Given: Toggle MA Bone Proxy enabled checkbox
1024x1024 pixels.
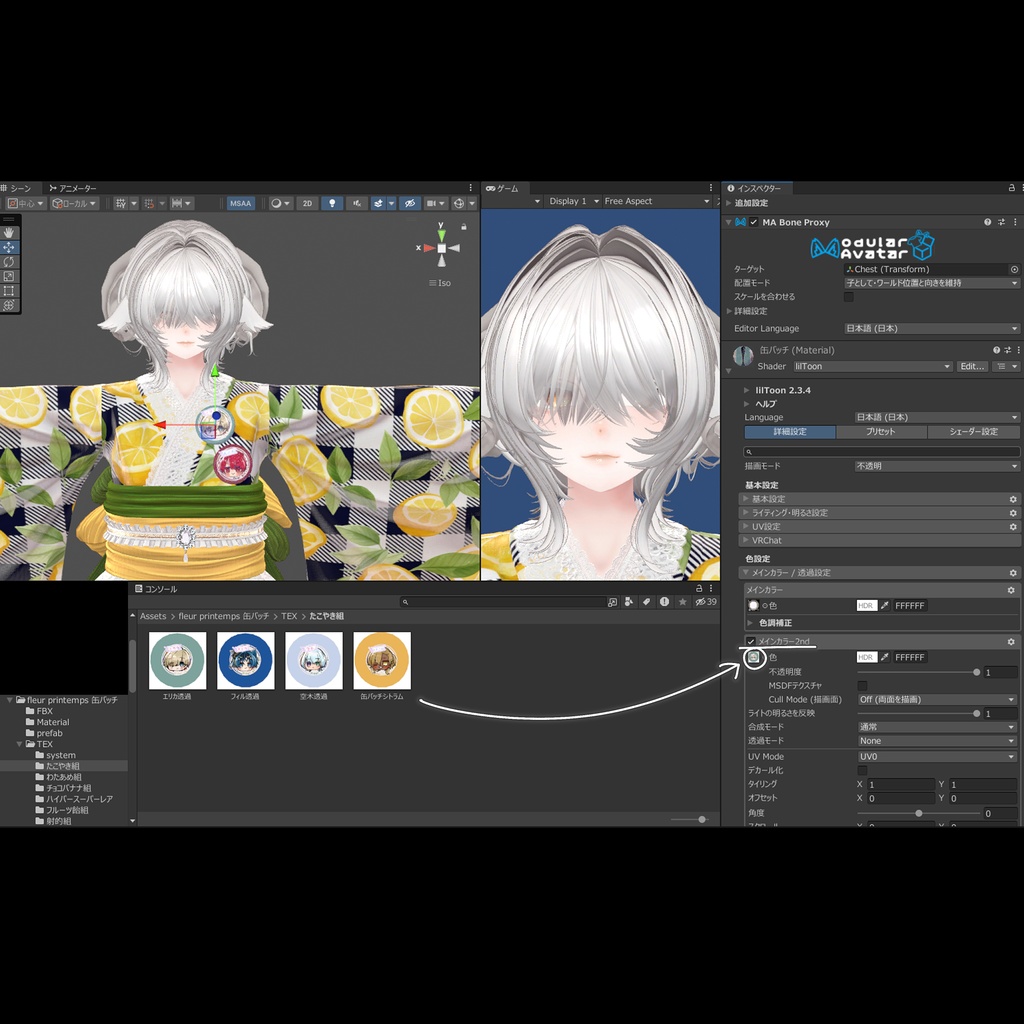Looking at the screenshot, I should tap(754, 222).
